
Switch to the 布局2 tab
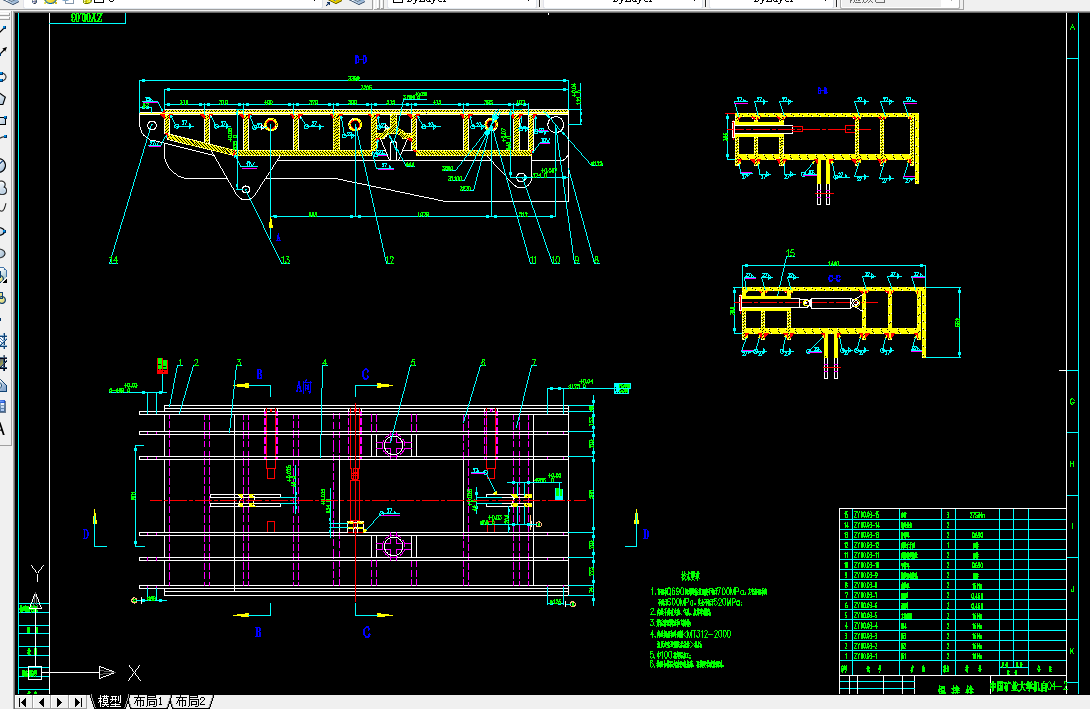pos(190,702)
